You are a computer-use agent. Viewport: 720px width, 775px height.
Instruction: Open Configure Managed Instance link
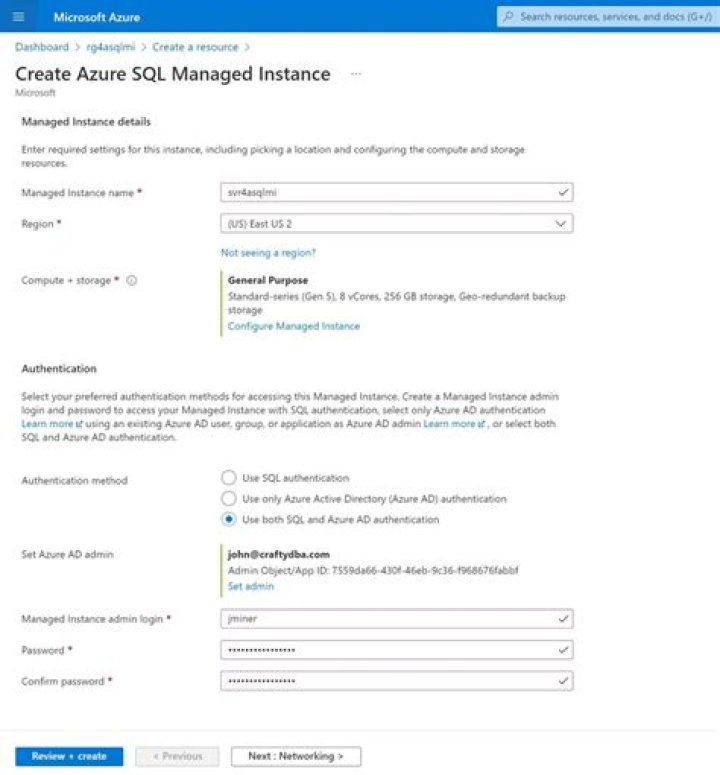coord(293,326)
